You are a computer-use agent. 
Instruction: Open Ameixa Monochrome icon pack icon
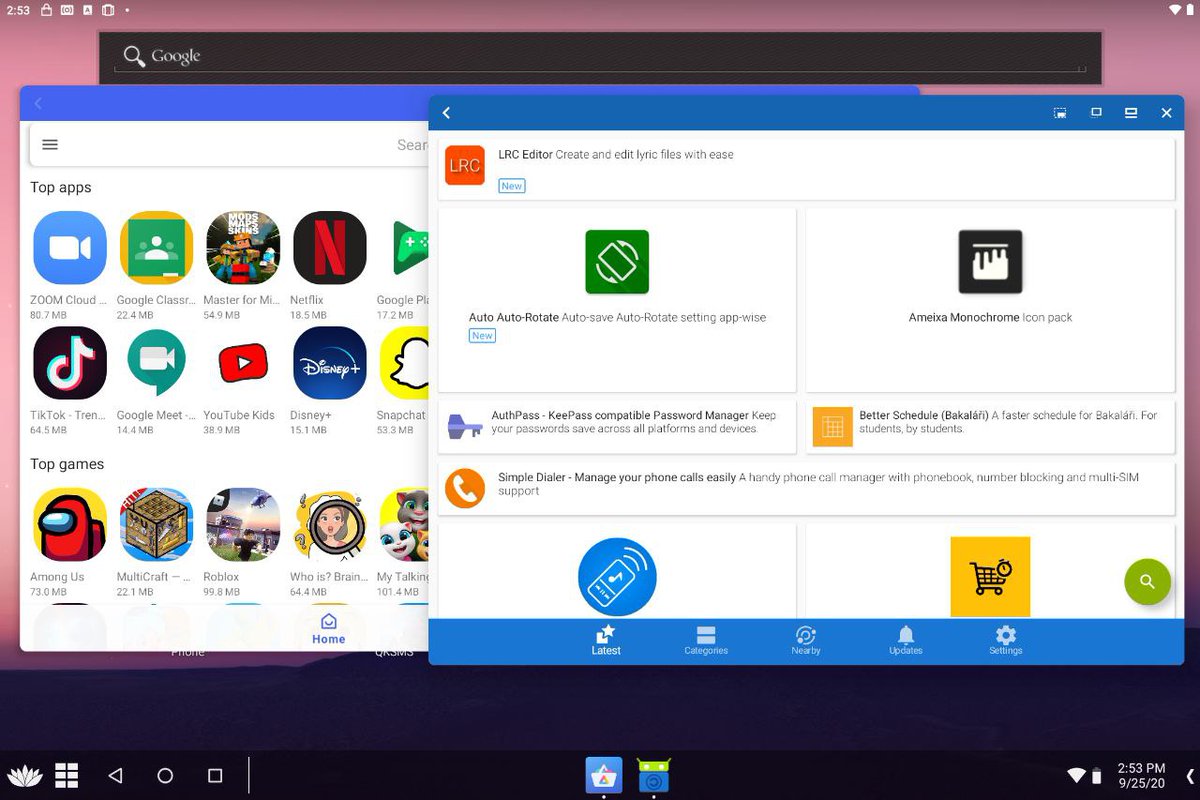click(990, 262)
